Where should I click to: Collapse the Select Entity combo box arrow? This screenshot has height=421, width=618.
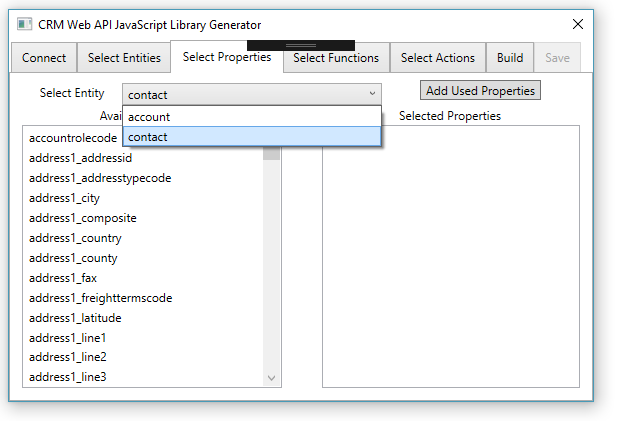[372, 94]
